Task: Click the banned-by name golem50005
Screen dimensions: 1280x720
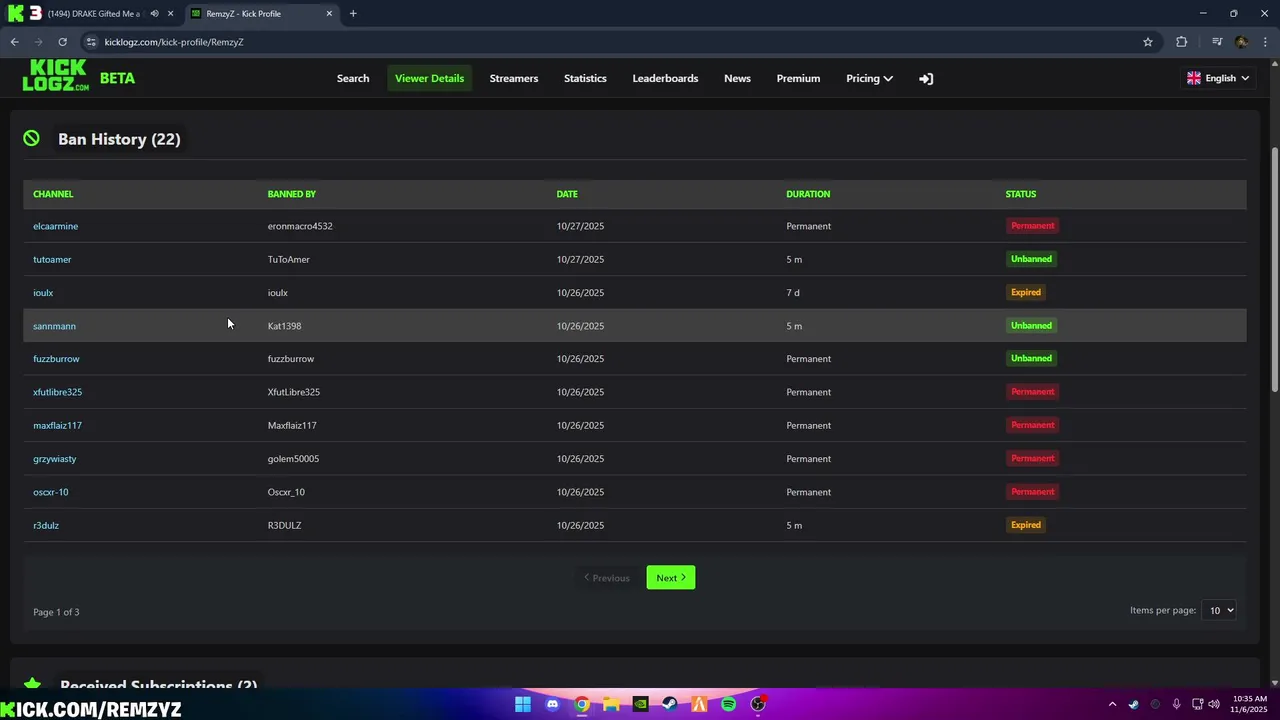Action: pos(293,459)
